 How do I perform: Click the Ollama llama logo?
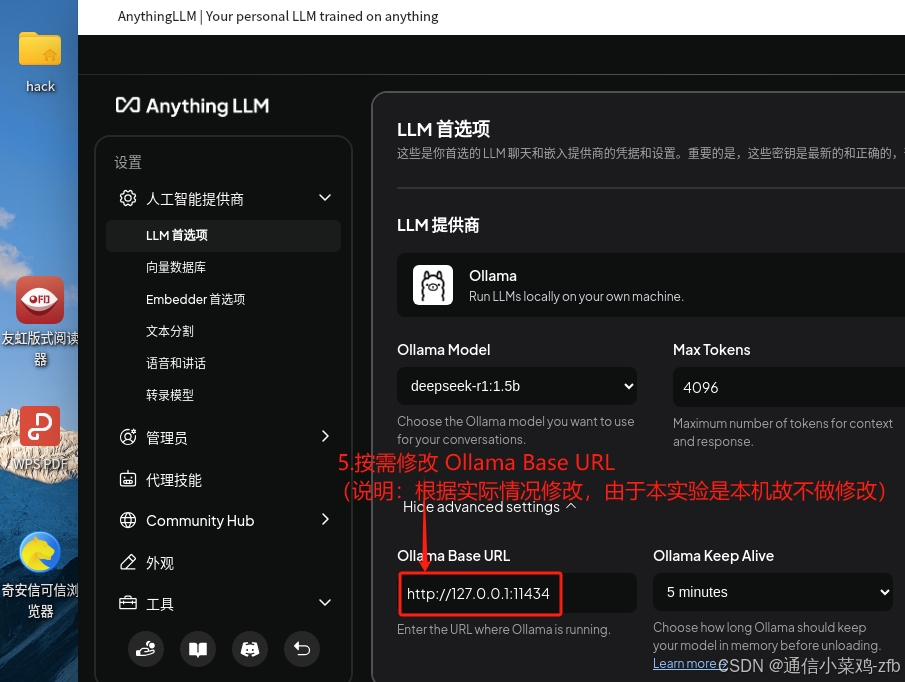pyautogui.click(x=433, y=285)
